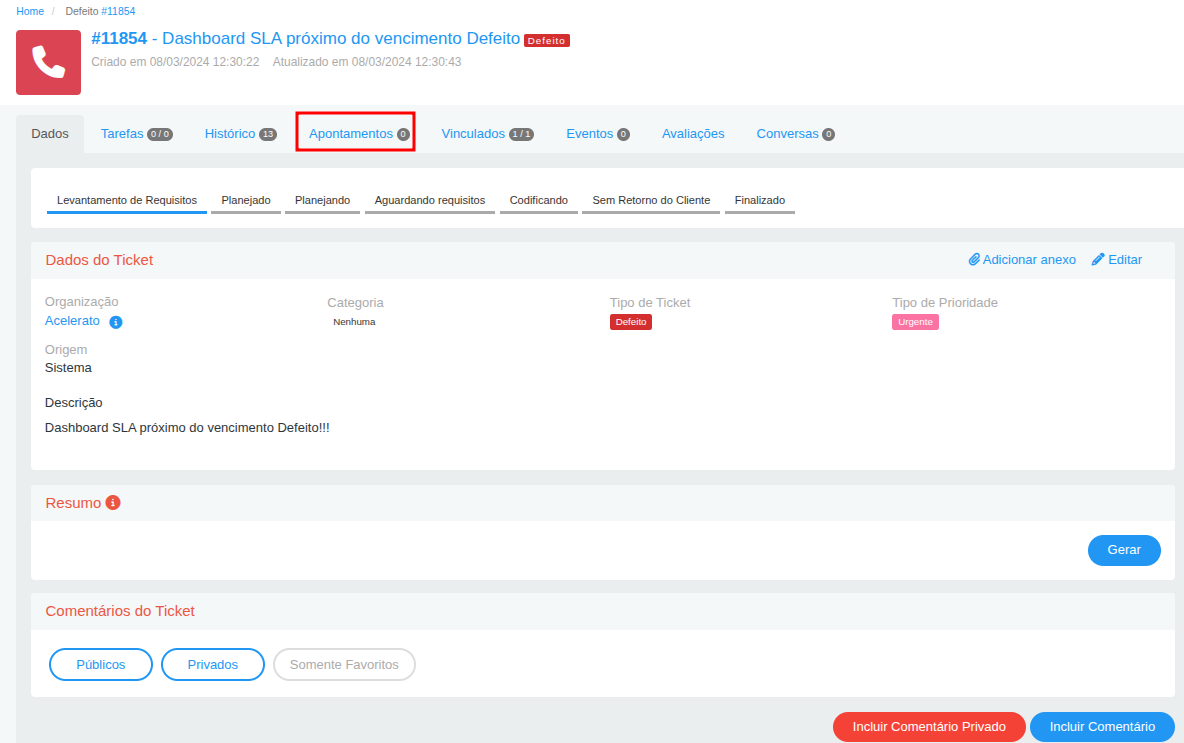
Task: Click the Defeito badge next to the title
Action: [x=547, y=41]
